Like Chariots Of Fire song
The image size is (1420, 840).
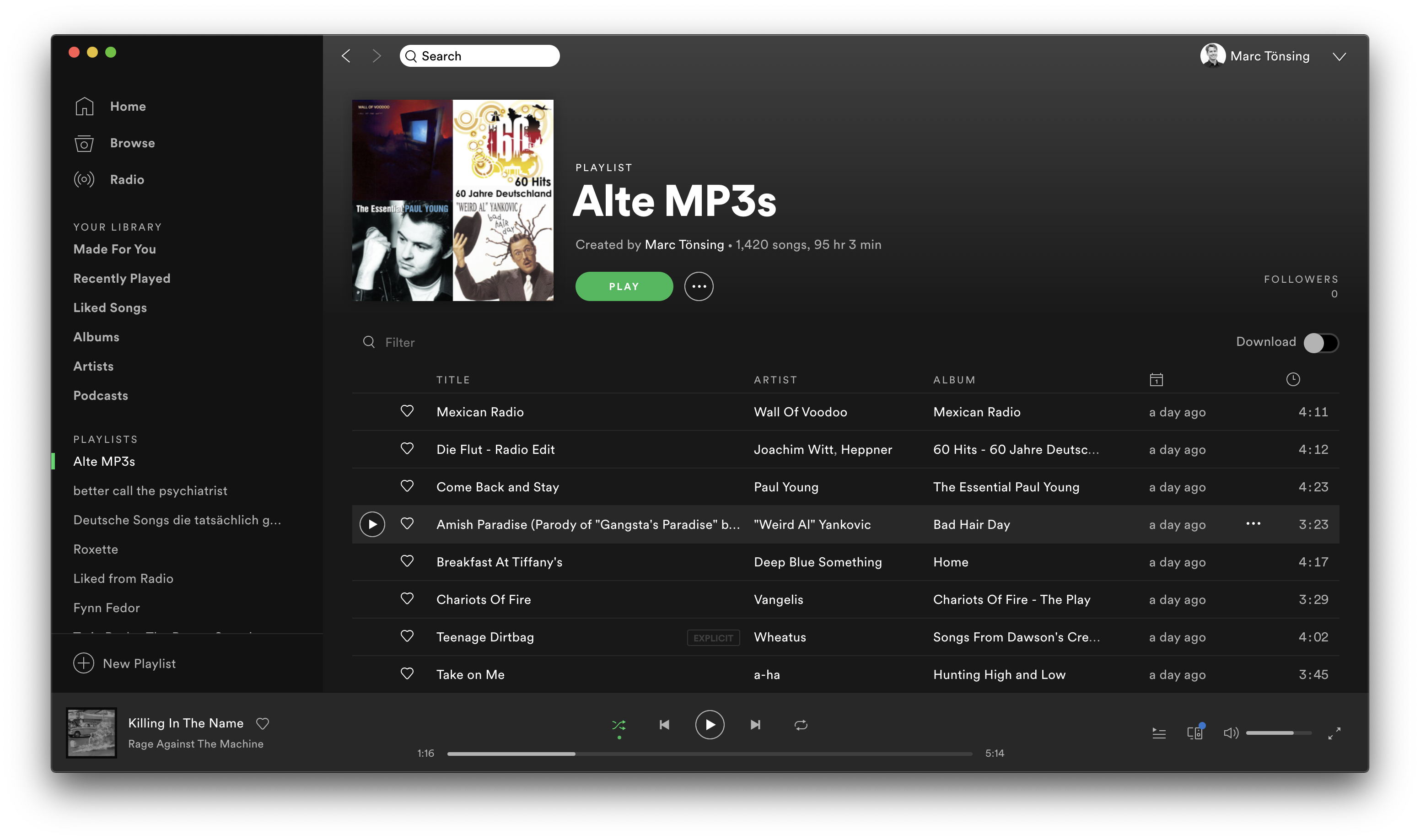[x=407, y=598]
